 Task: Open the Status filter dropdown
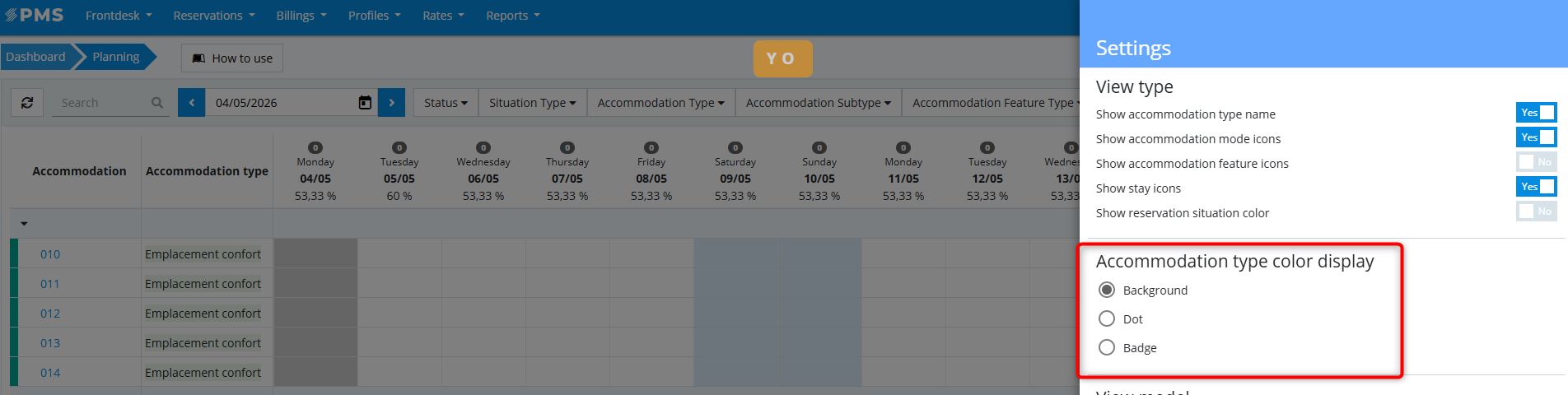pos(446,103)
